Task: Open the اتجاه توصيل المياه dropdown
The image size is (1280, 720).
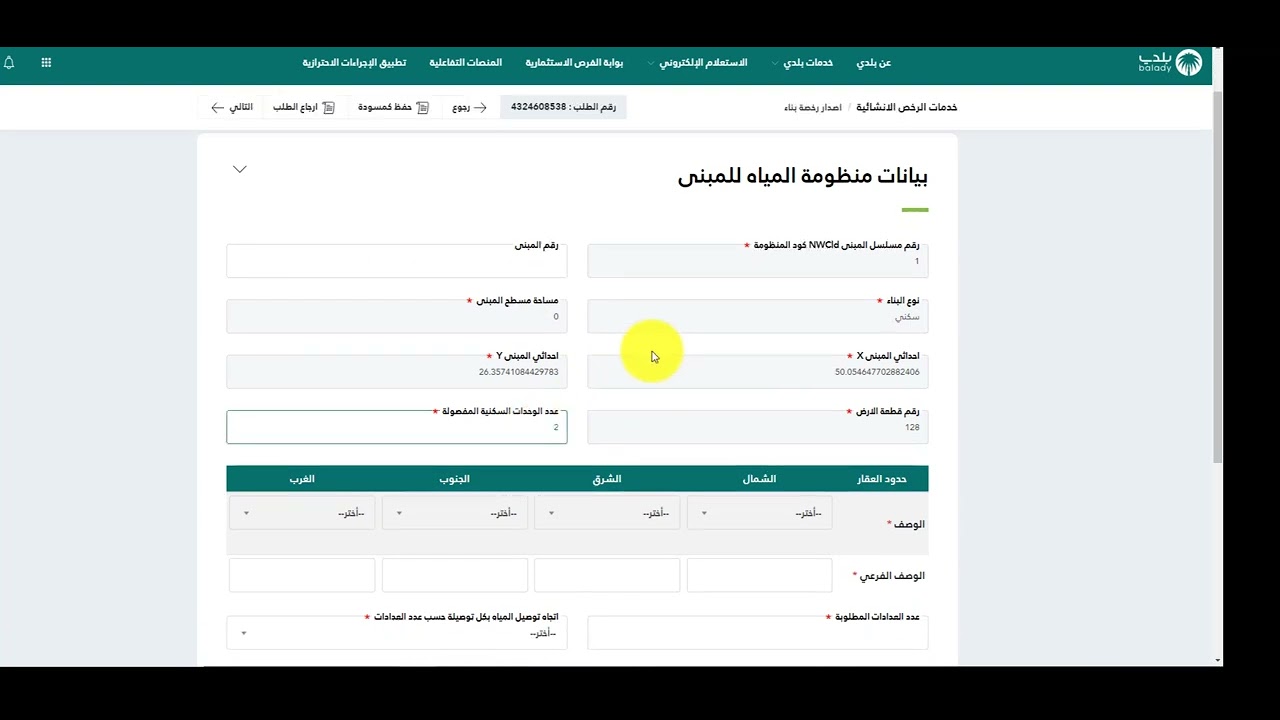Action: (x=397, y=633)
